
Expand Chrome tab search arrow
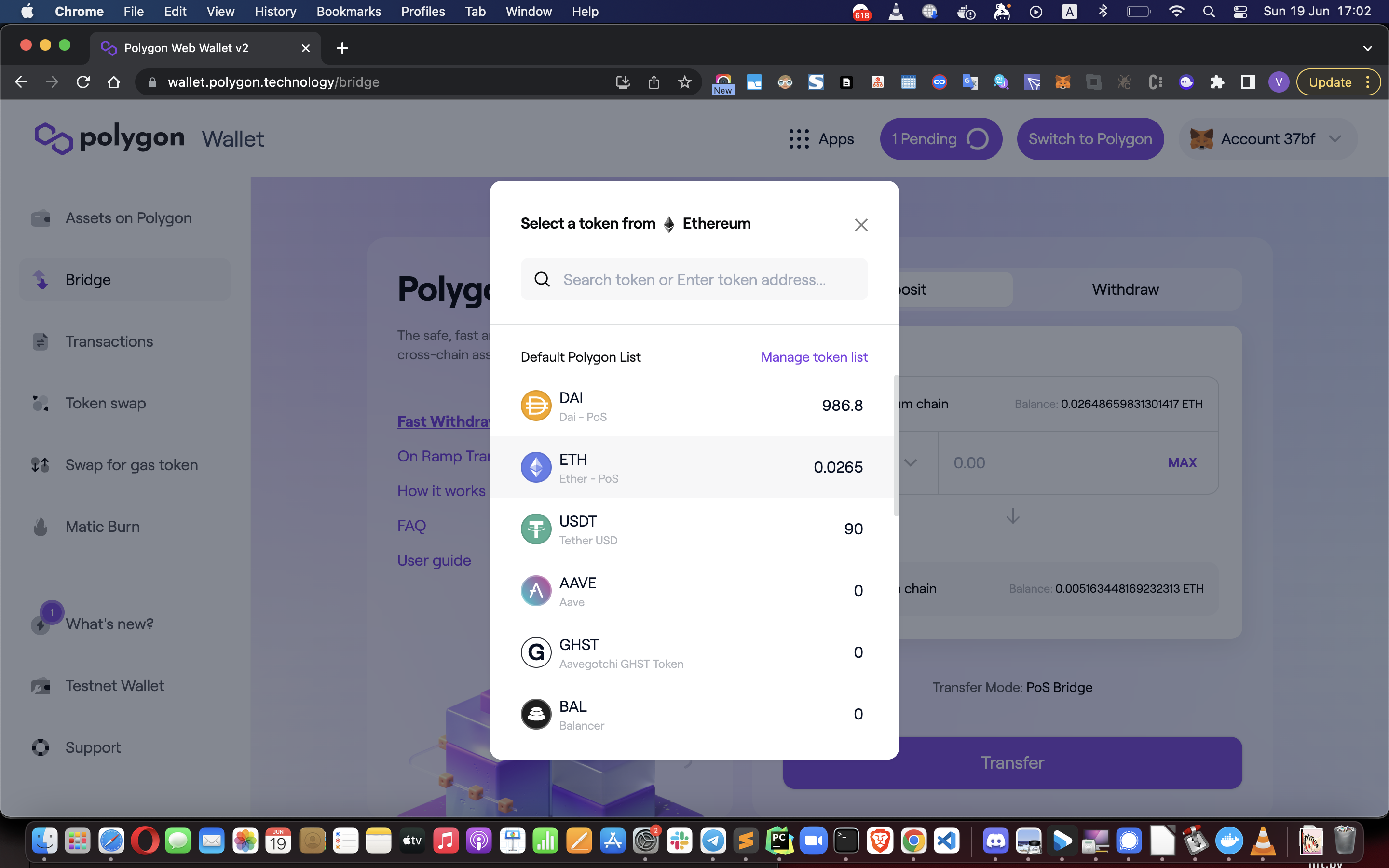(1367, 48)
